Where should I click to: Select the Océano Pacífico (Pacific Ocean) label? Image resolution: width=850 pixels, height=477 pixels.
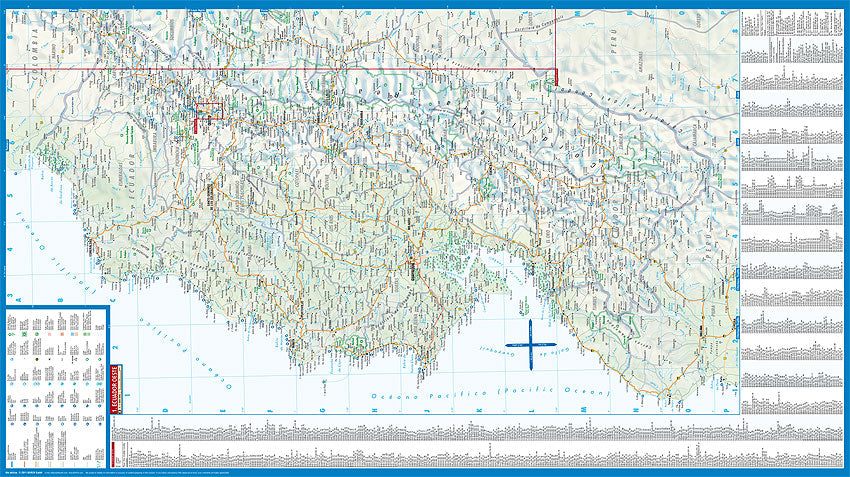pos(490,396)
